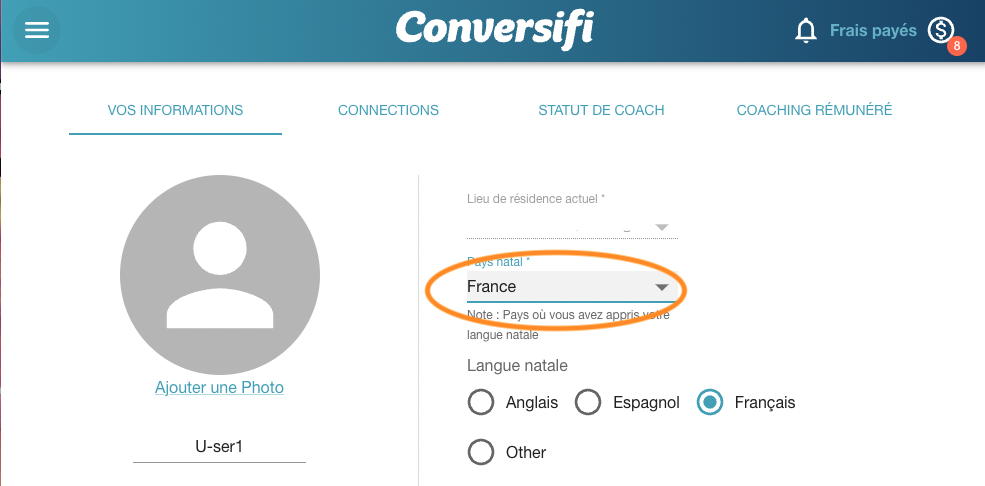Open the Lieu de résidence actuel dropdown
Image resolution: width=985 pixels, height=486 pixels.
pyautogui.click(x=571, y=226)
